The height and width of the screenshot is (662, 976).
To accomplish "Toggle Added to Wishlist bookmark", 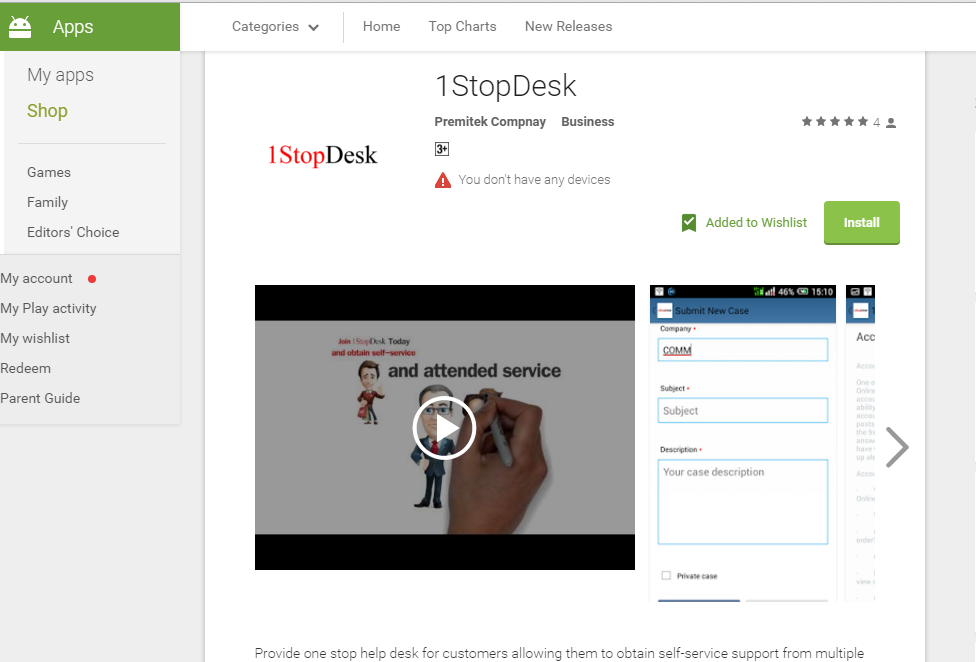I will pyautogui.click(x=744, y=223).
